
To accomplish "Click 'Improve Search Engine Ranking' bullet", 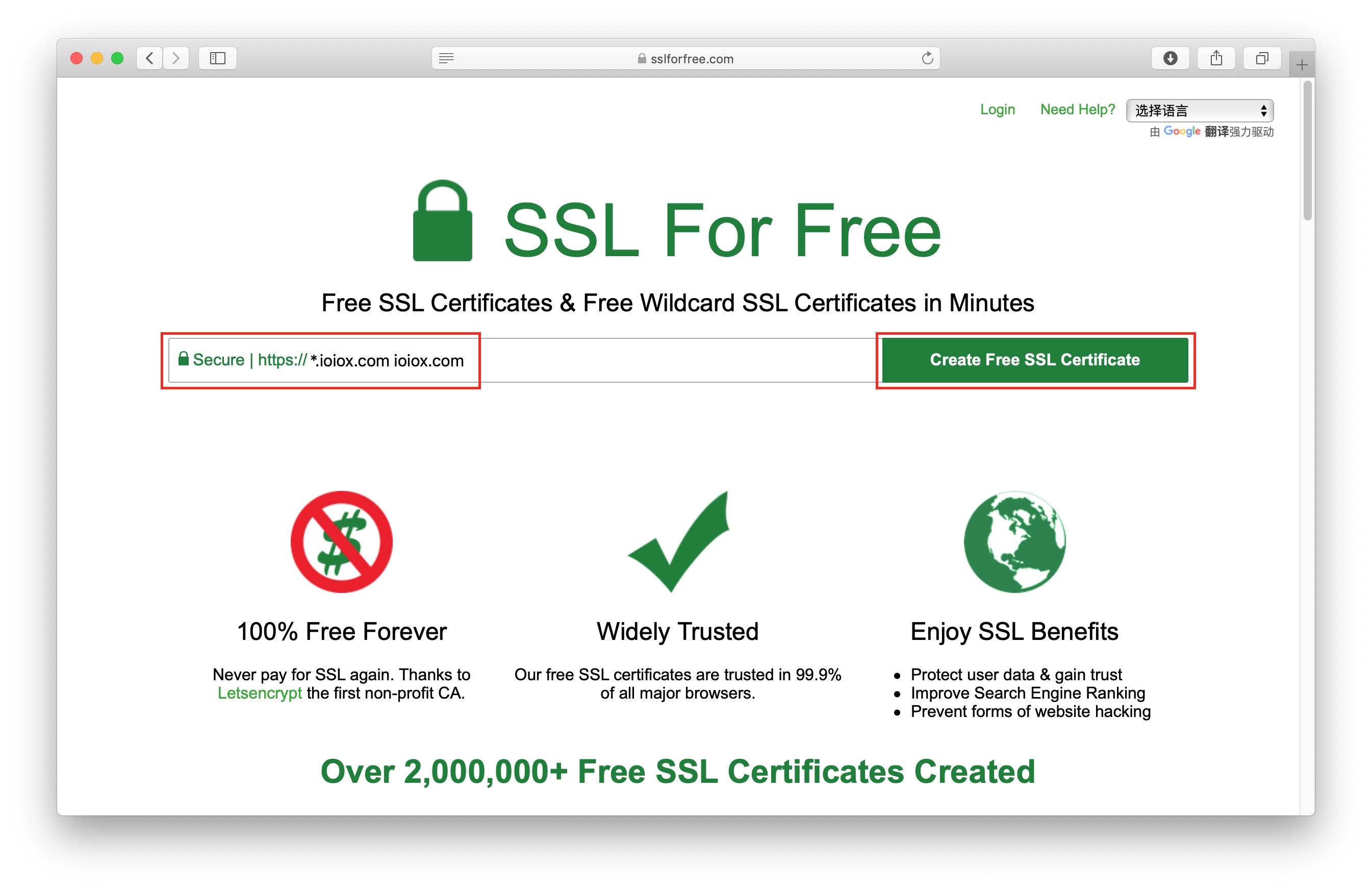I will pyautogui.click(x=1028, y=693).
